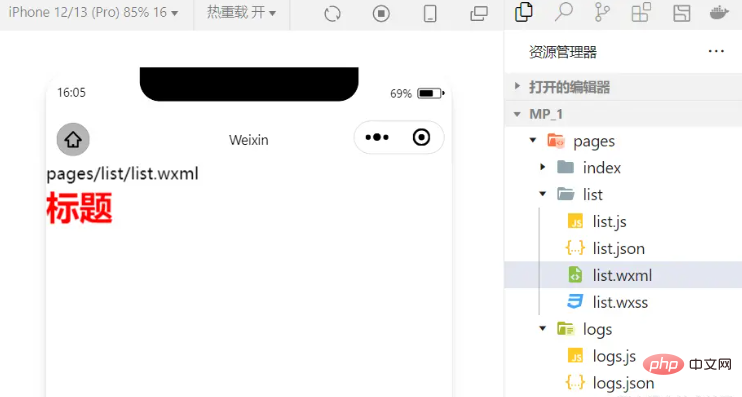742x397 pixels.
Task: Click the stop simulator icon
Action: pyautogui.click(x=381, y=14)
